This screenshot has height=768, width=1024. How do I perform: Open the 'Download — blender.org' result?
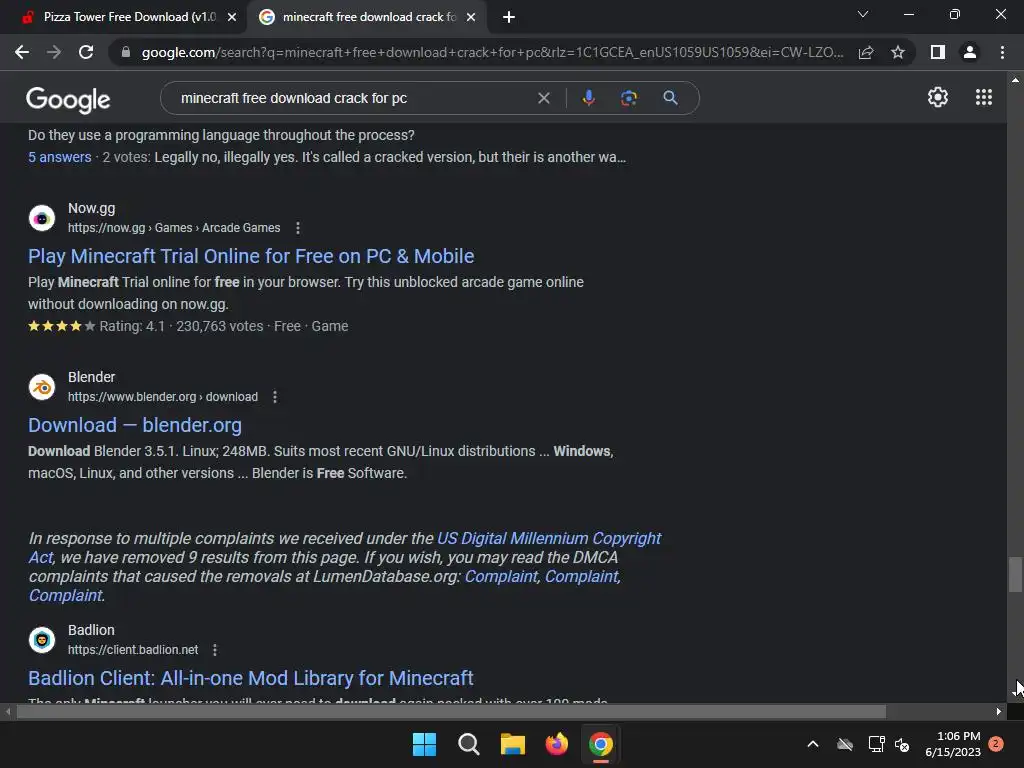pos(135,425)
